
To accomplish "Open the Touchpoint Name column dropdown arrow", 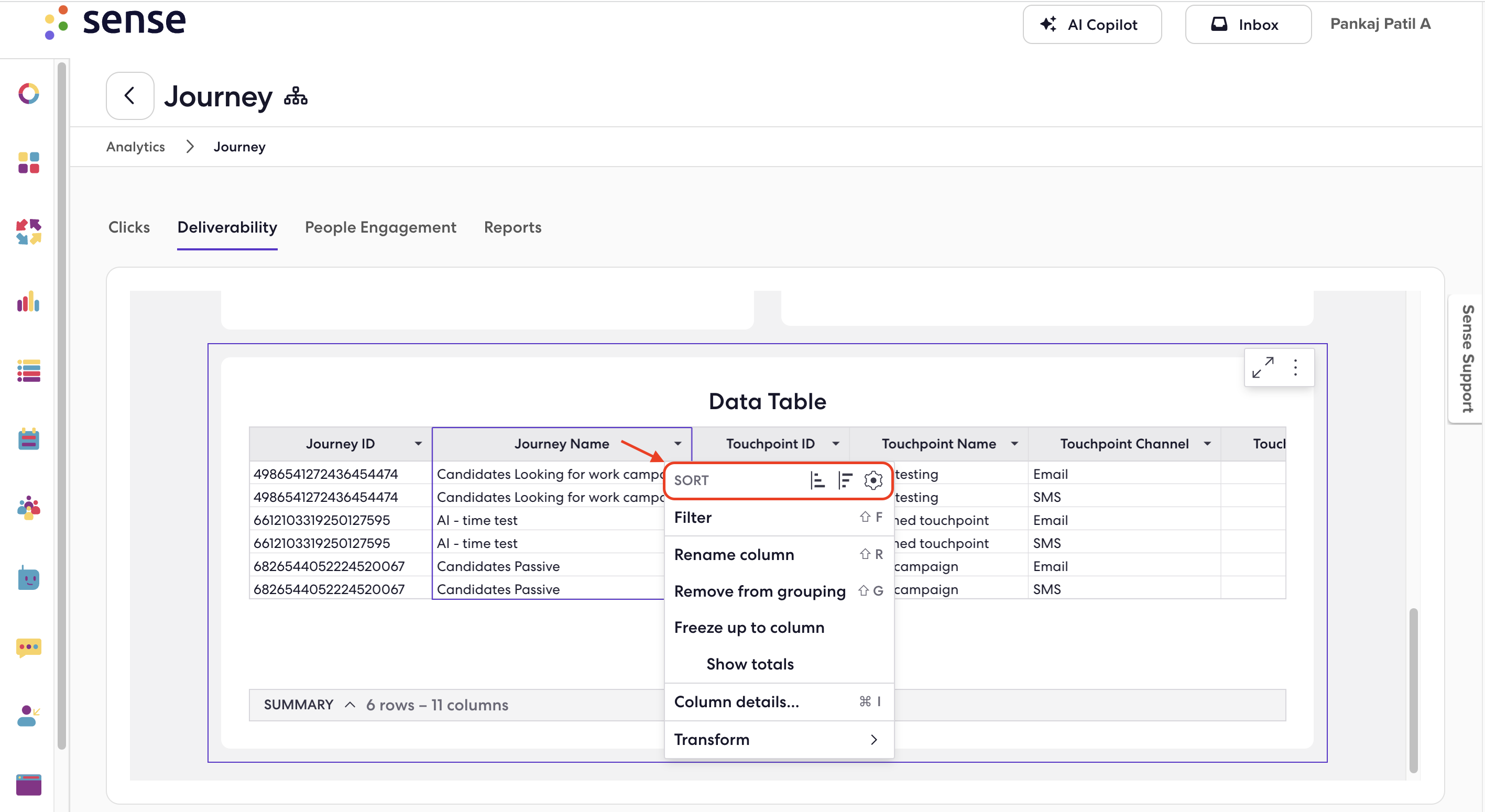I will point(1014,444).
